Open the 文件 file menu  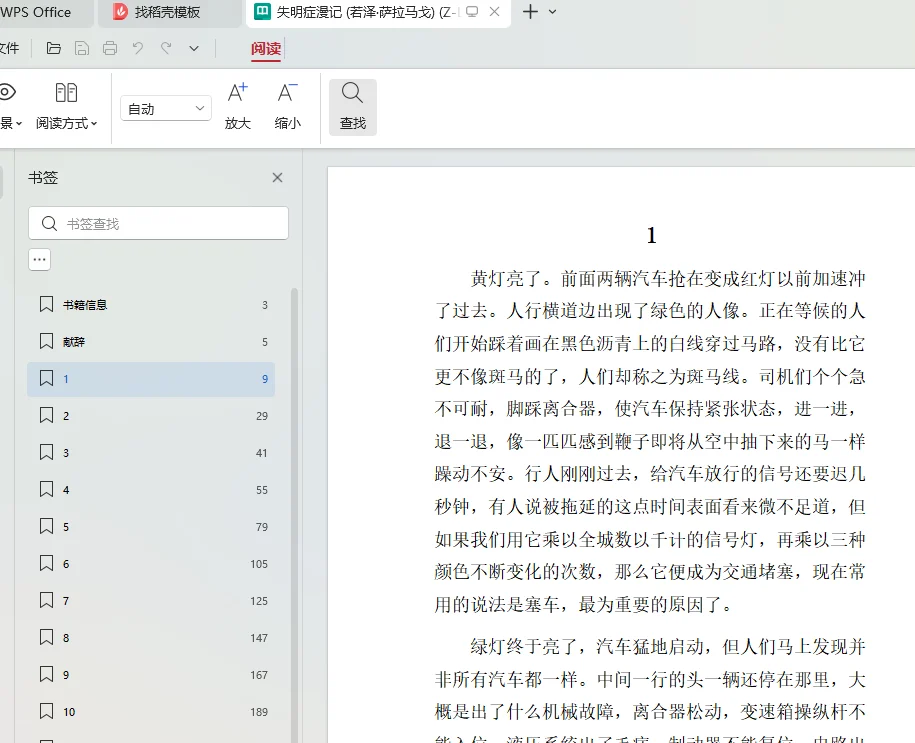tap(10, 48)
